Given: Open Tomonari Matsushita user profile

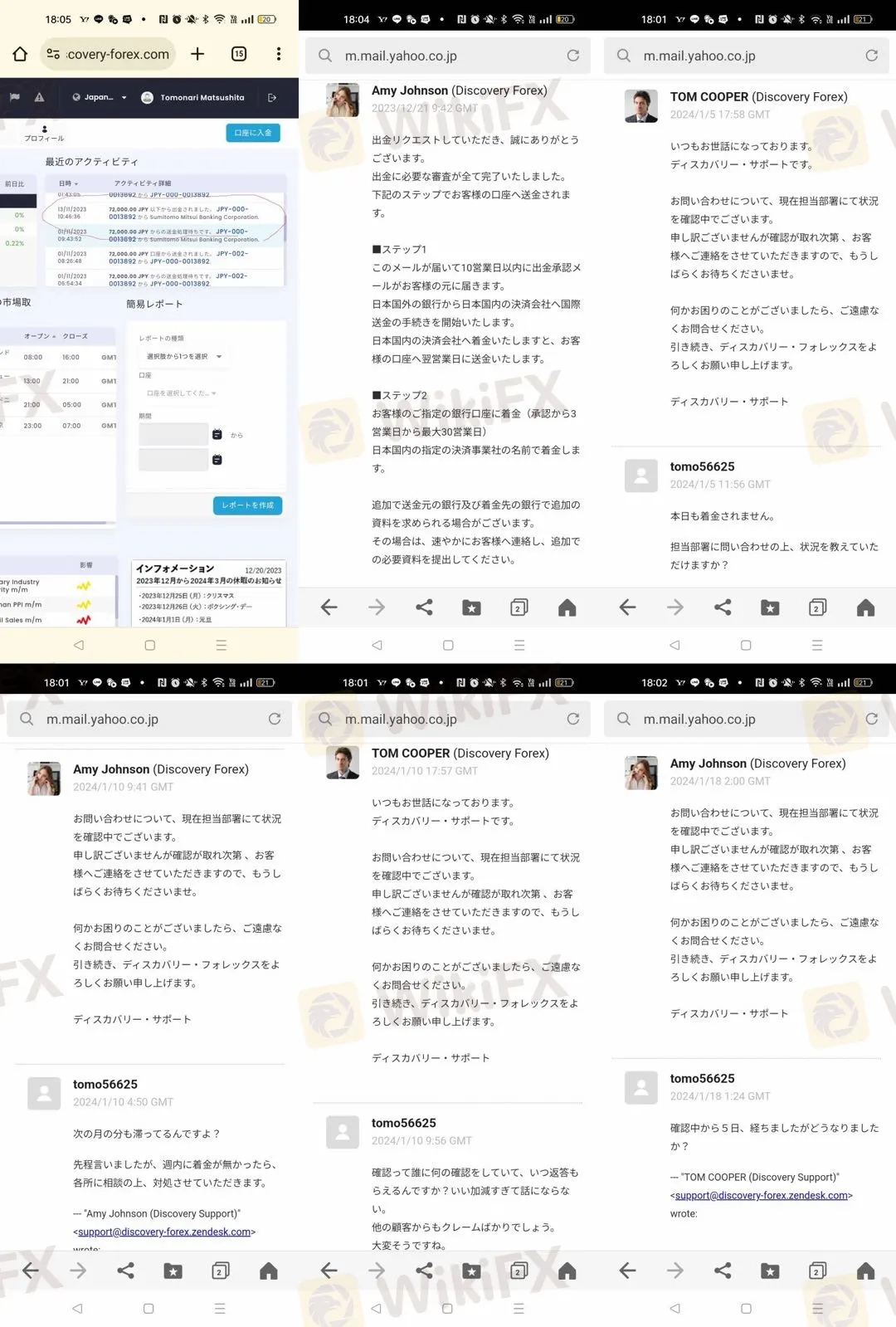Looking at the screenshot, I should 193,97.
